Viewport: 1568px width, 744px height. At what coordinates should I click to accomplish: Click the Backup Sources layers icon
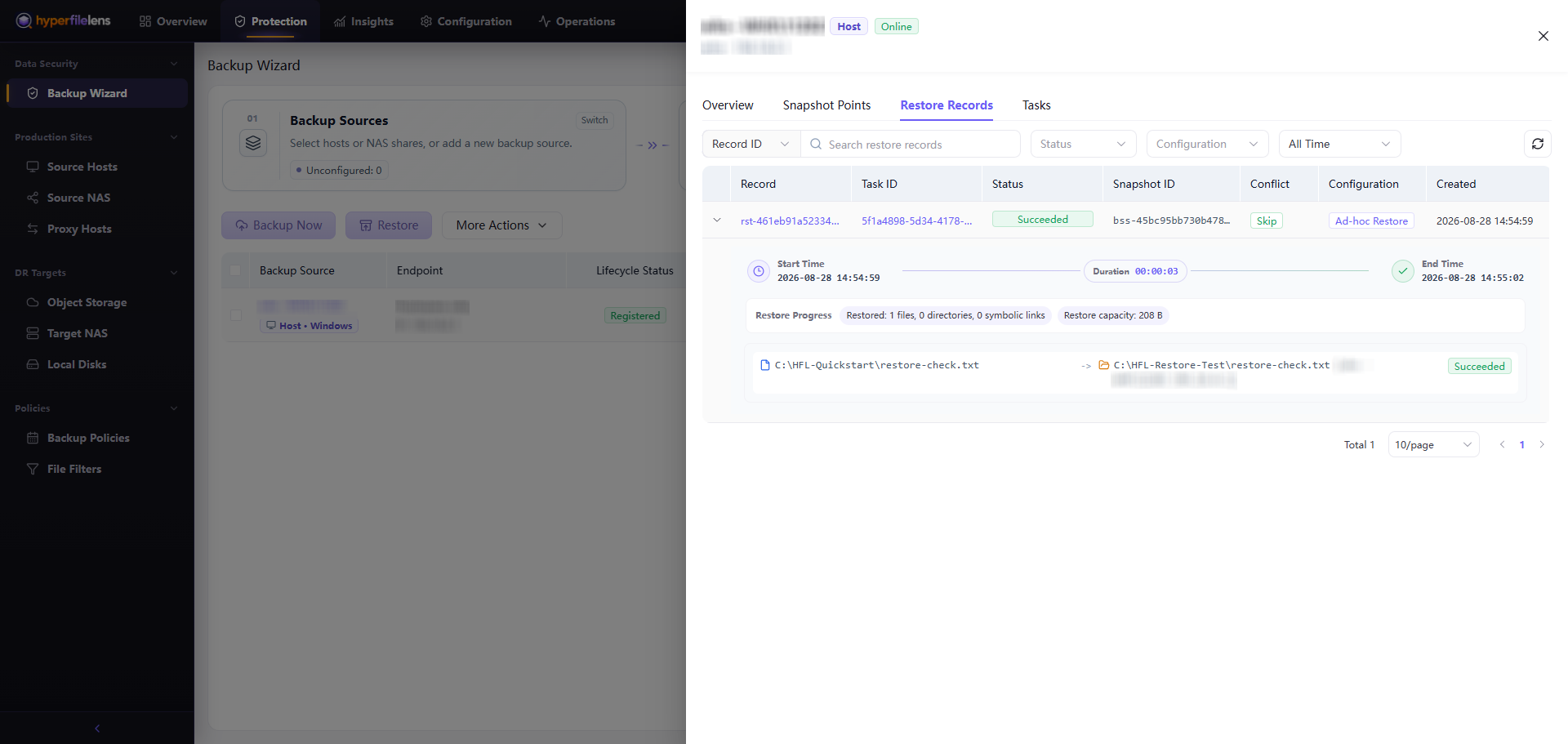pyautogui.click(x=253, y=143)
